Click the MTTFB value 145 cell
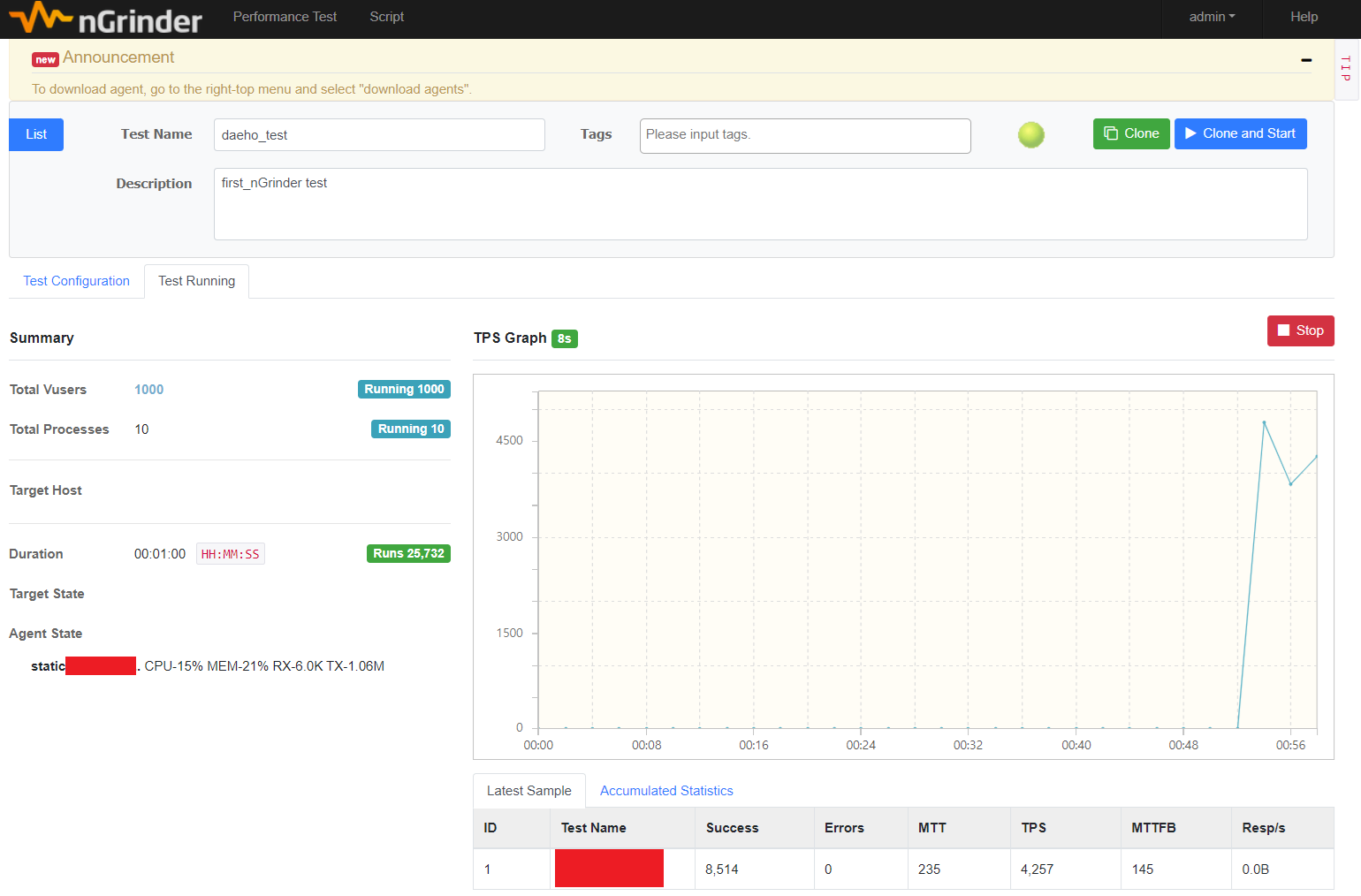Image resolution: width=1361 pixels, height=896 pixels. click(1176, 869)
